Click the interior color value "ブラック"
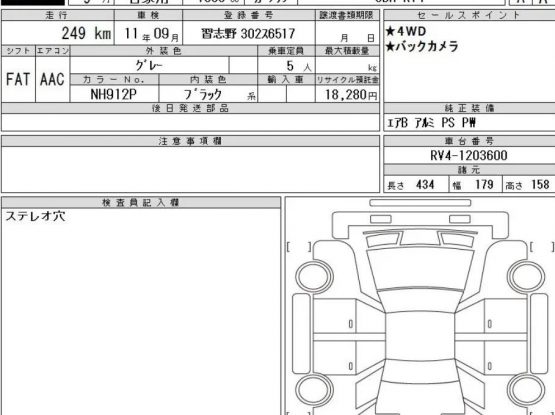555x415 pixels. coord(203,94)
